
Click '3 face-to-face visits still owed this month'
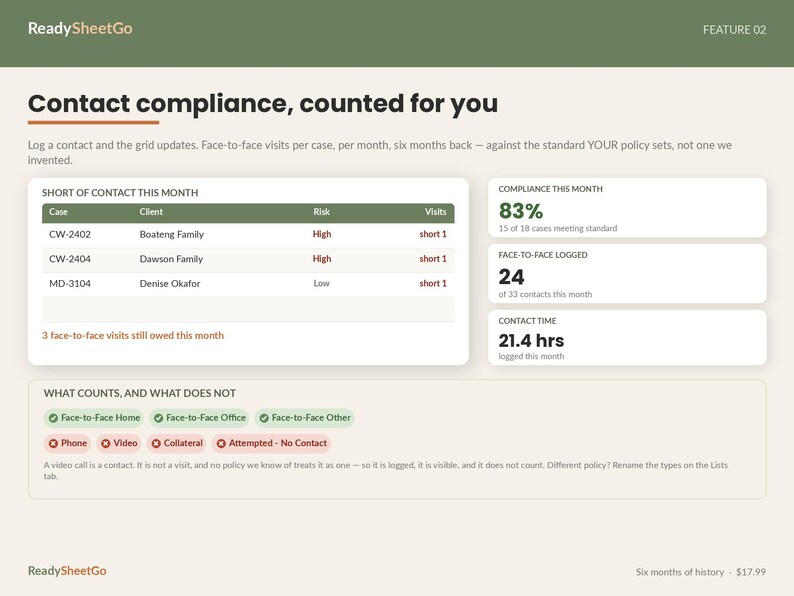[x=133, y=335]
